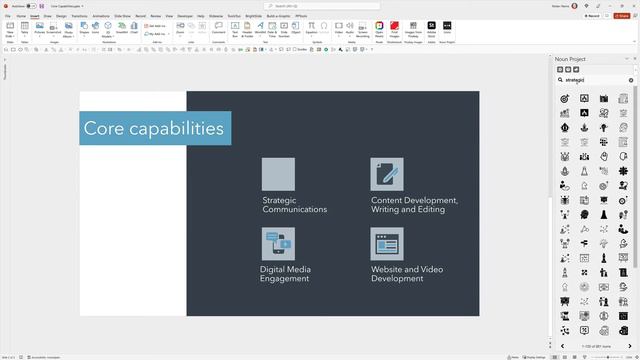Select the Screenshot tool in ribbon
640x360 pixels.
[x=53, y=29]
